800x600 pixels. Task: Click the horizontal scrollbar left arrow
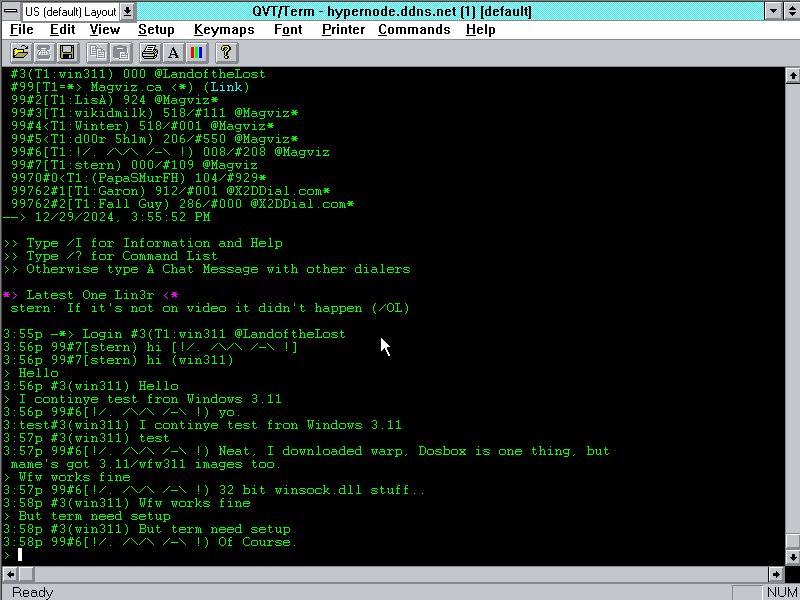click(10, 574)
